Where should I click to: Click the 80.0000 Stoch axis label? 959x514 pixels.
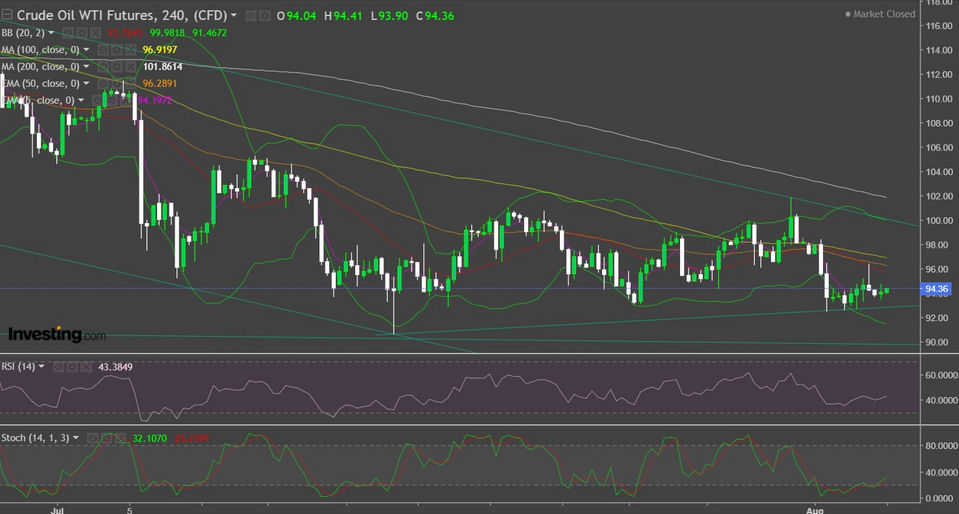click(x=941, y=445)
